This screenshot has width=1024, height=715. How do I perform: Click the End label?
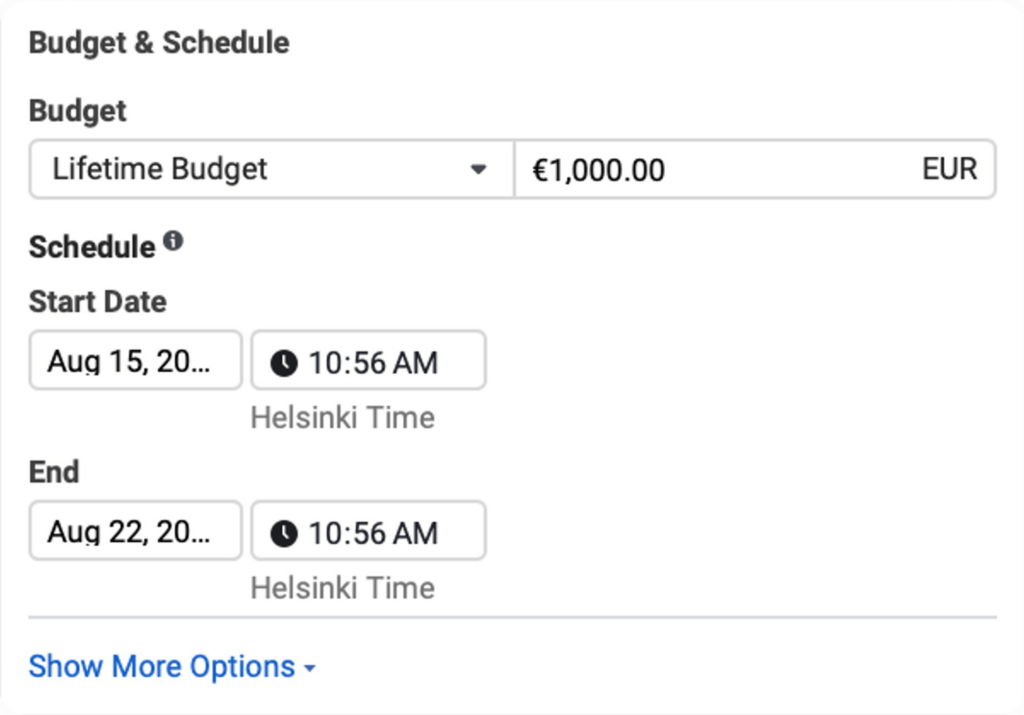point(54,472)
